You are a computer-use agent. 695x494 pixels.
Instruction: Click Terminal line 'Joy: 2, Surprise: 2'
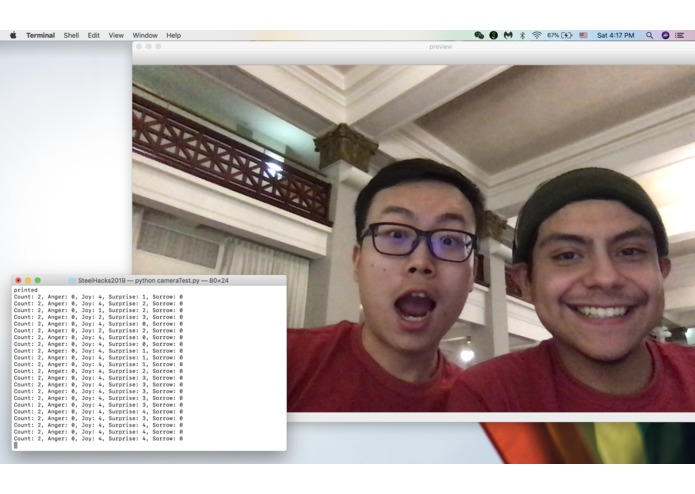coord(98,331)
